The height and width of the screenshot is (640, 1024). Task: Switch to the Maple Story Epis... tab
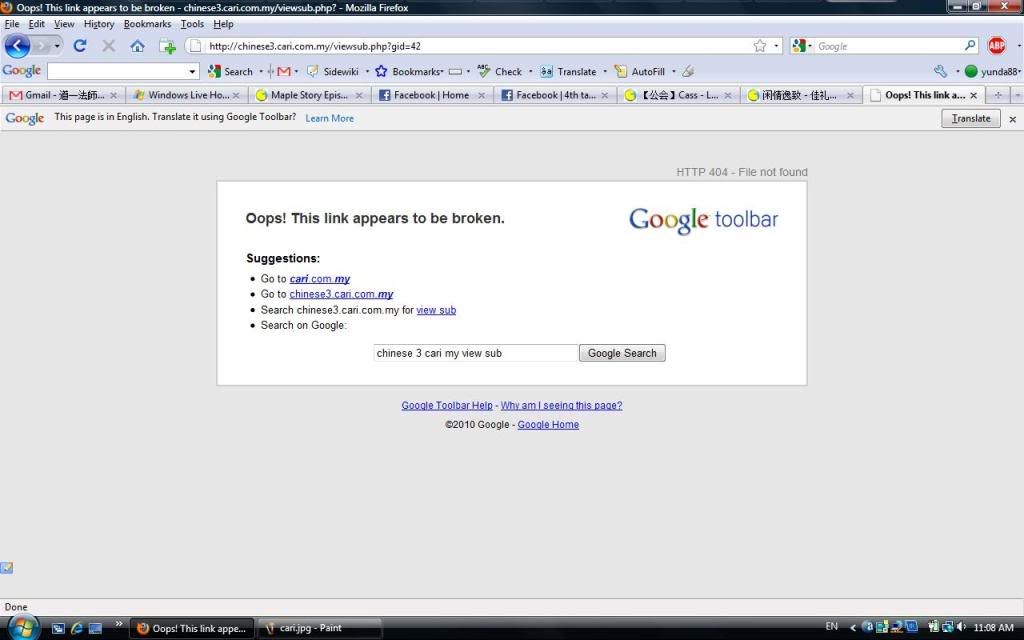309,95
